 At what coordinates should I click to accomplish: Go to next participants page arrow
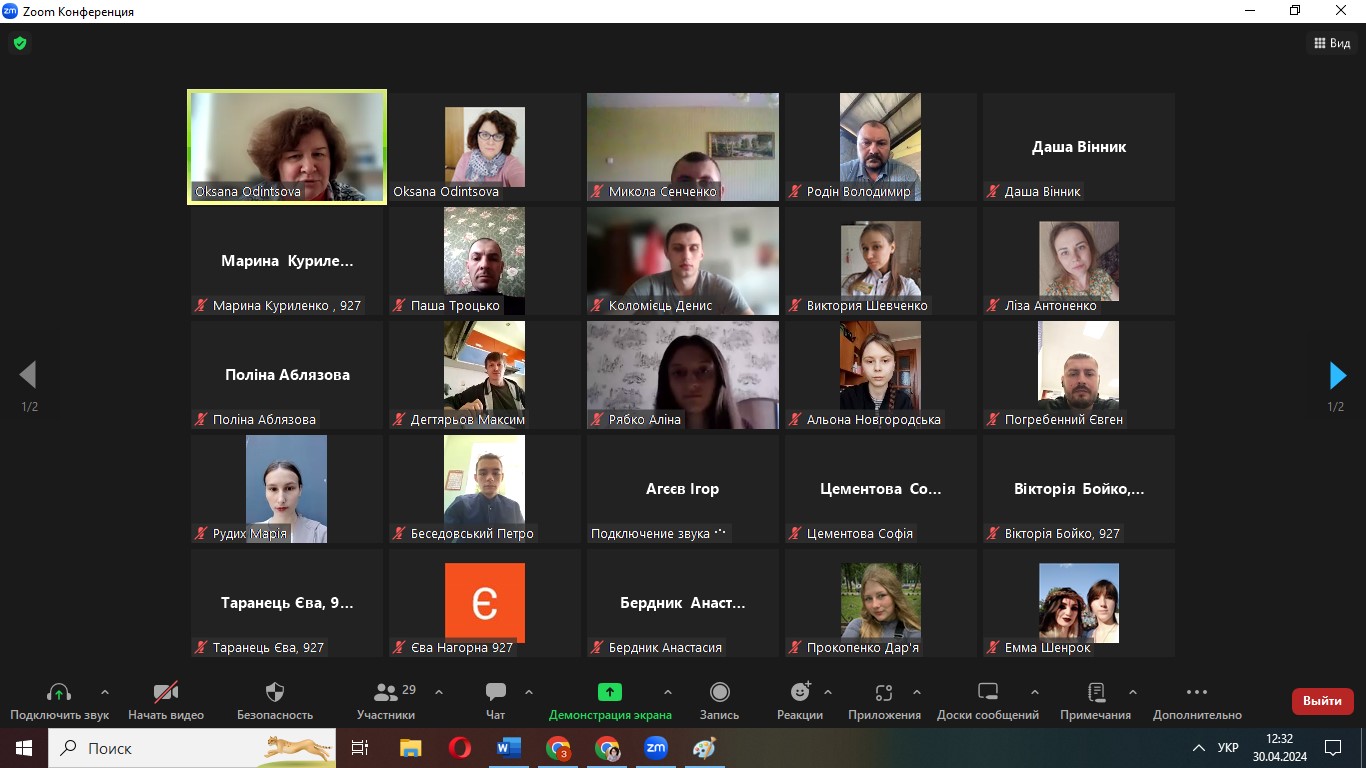[x=1337, y=375]
